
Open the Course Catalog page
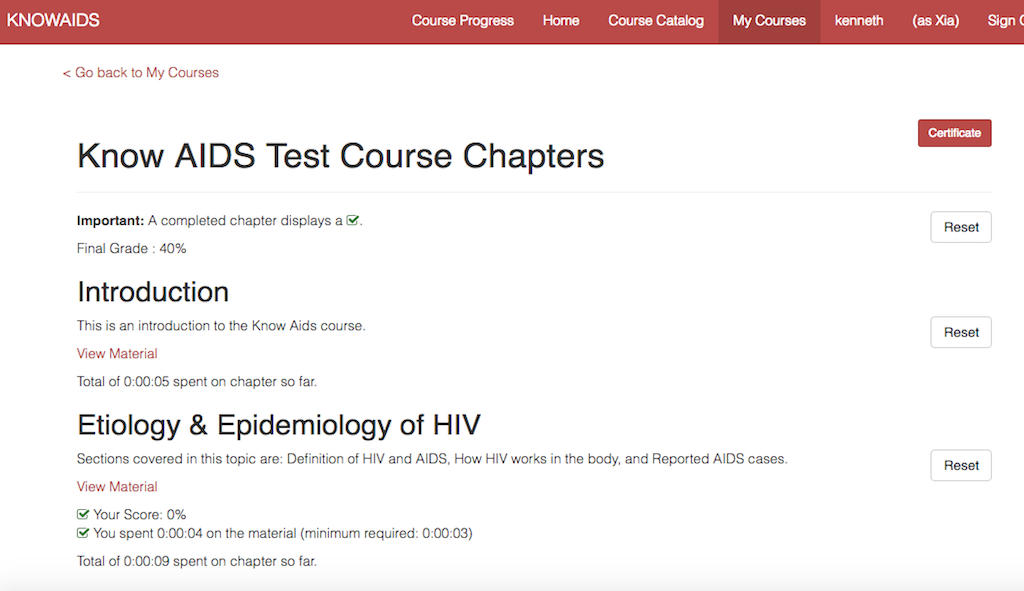(x=656, y=21)
